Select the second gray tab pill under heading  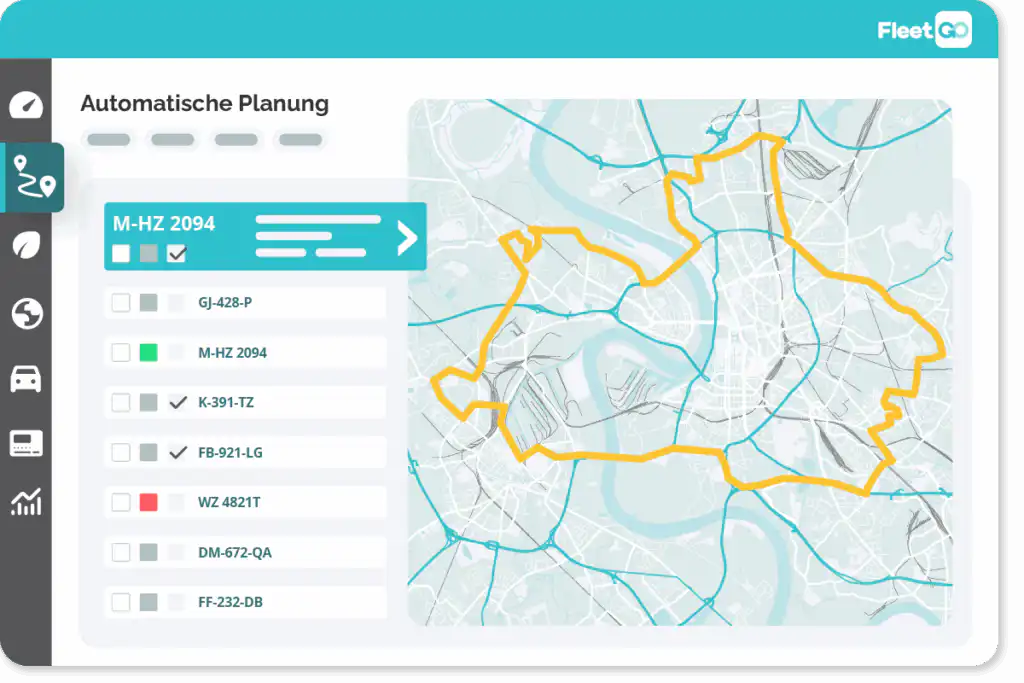tap(172, 139)
